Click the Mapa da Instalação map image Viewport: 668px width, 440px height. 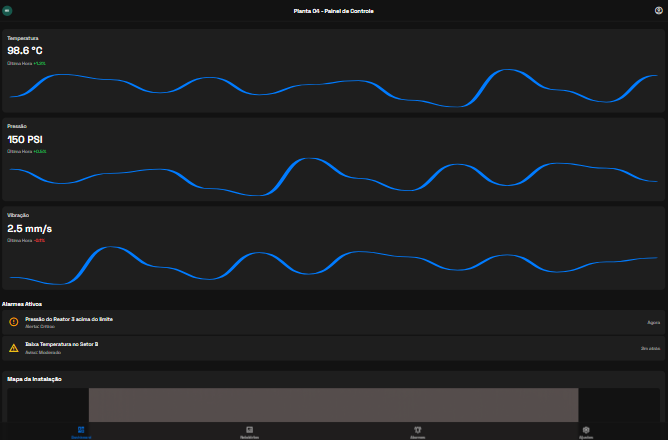point(333,404)
